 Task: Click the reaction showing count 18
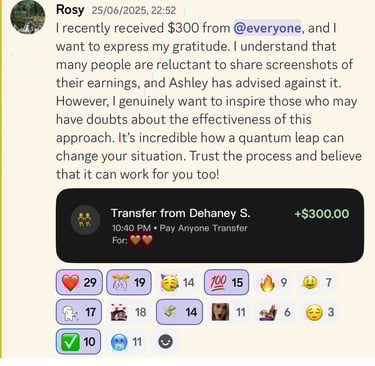tap(128, 312)
